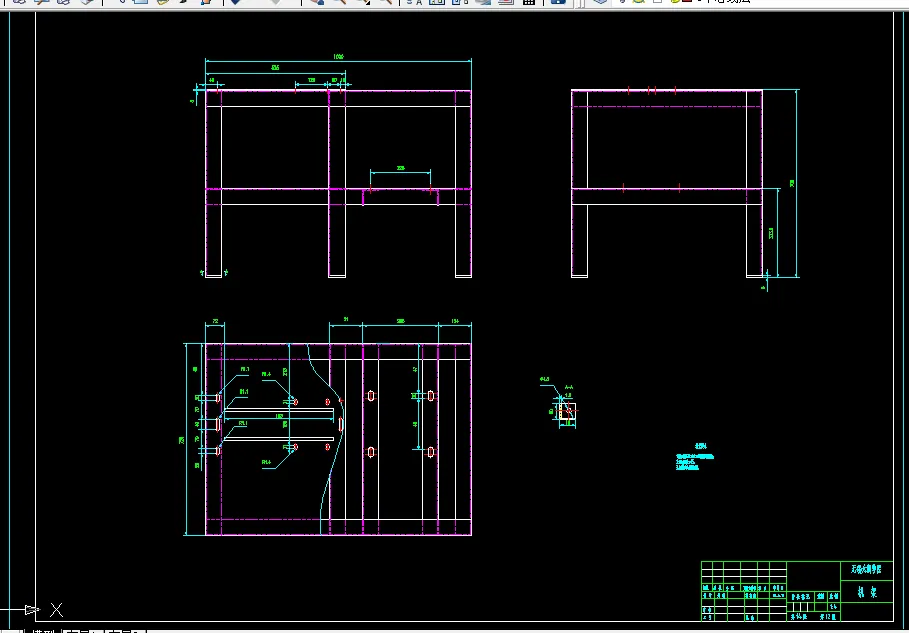
Task: Select the side view overall height dimension text
Action: 792,183
